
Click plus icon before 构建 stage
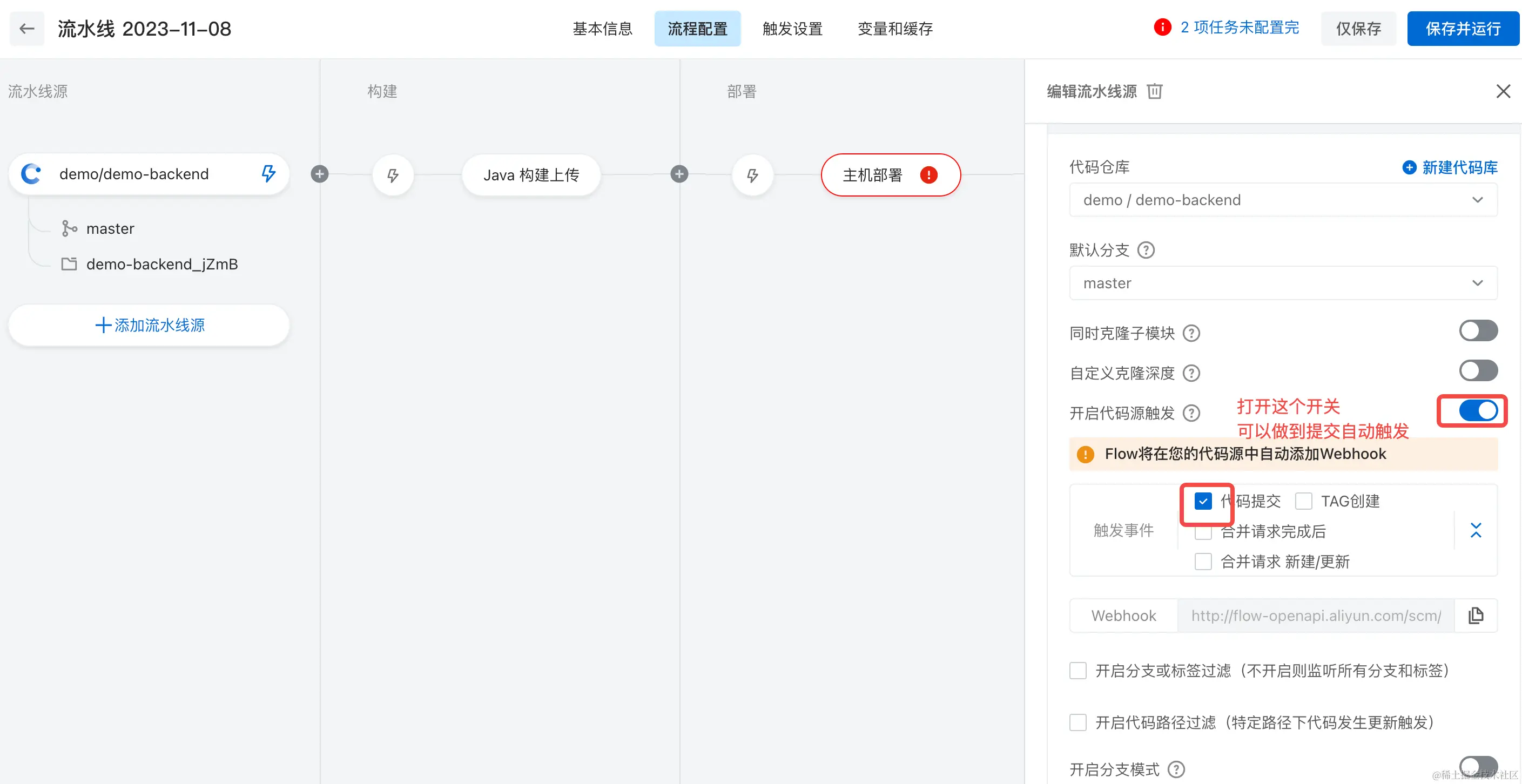[x=320, y=174]
